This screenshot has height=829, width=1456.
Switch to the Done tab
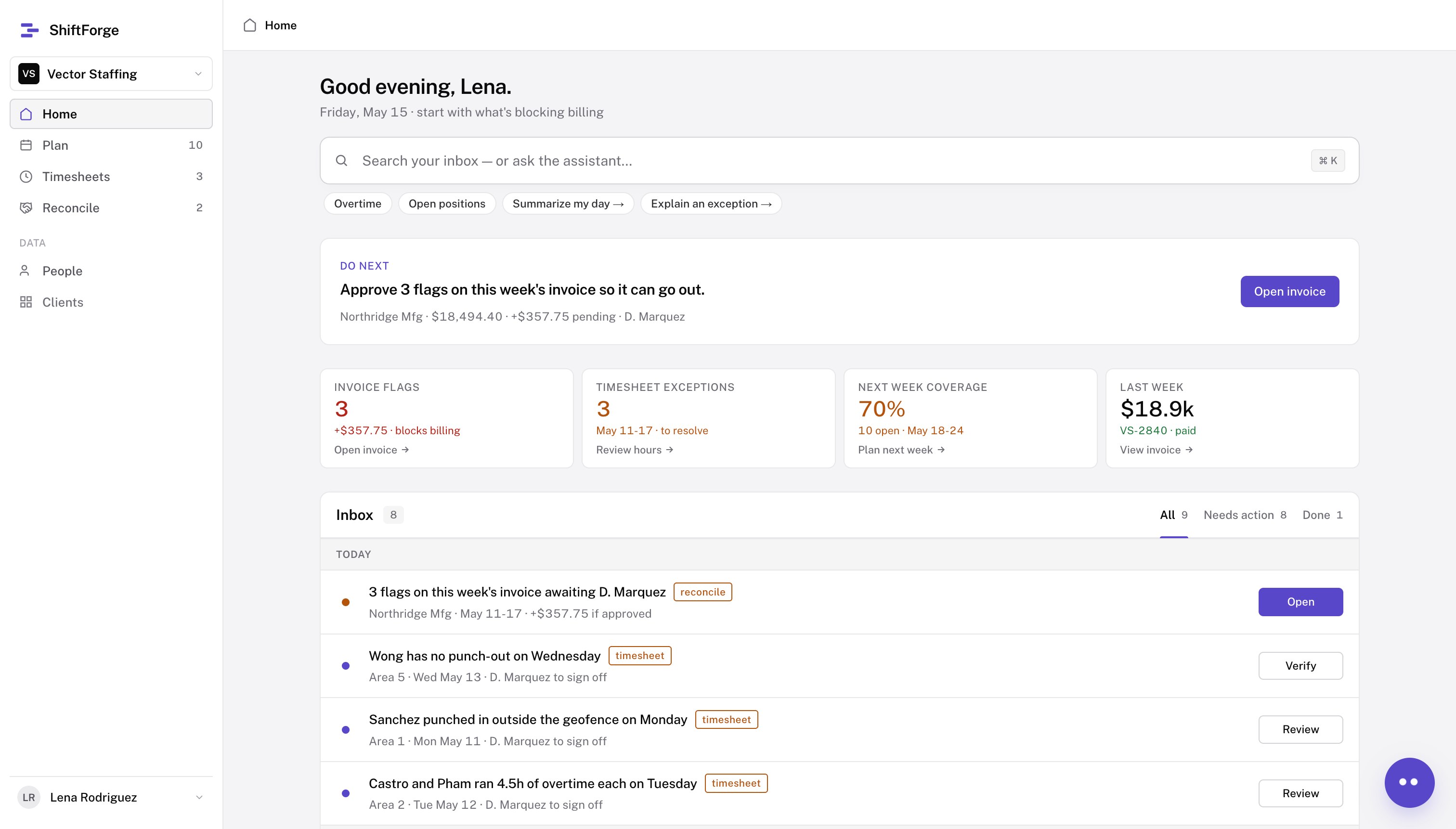tap(1322, 515)
